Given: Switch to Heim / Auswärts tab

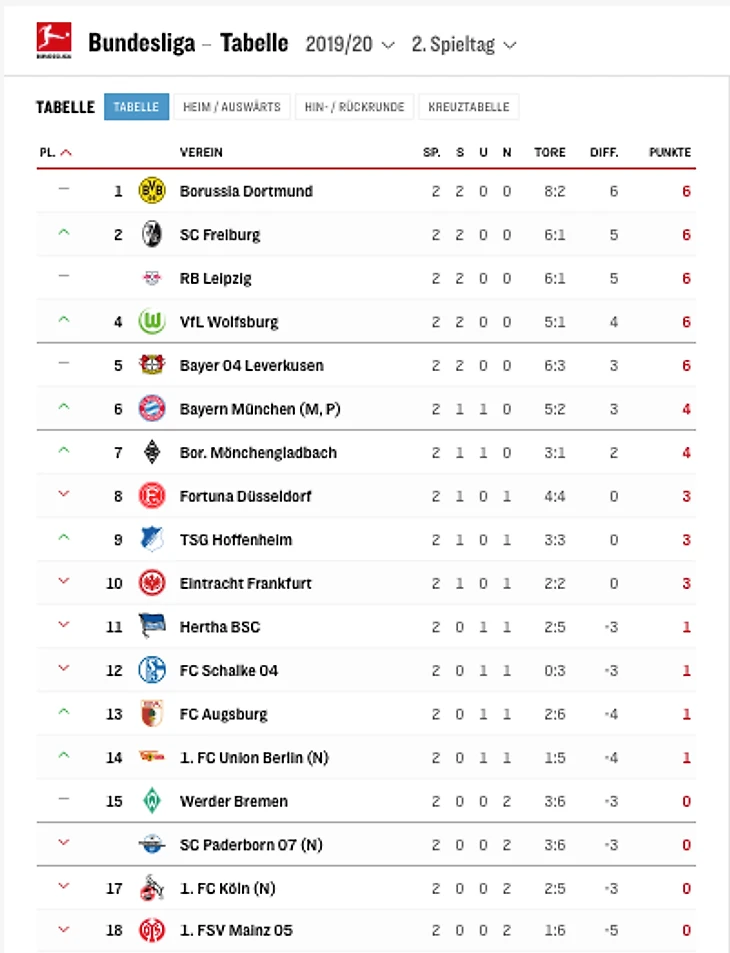Looking at the screenshot, I should click(x=232, y=107).
